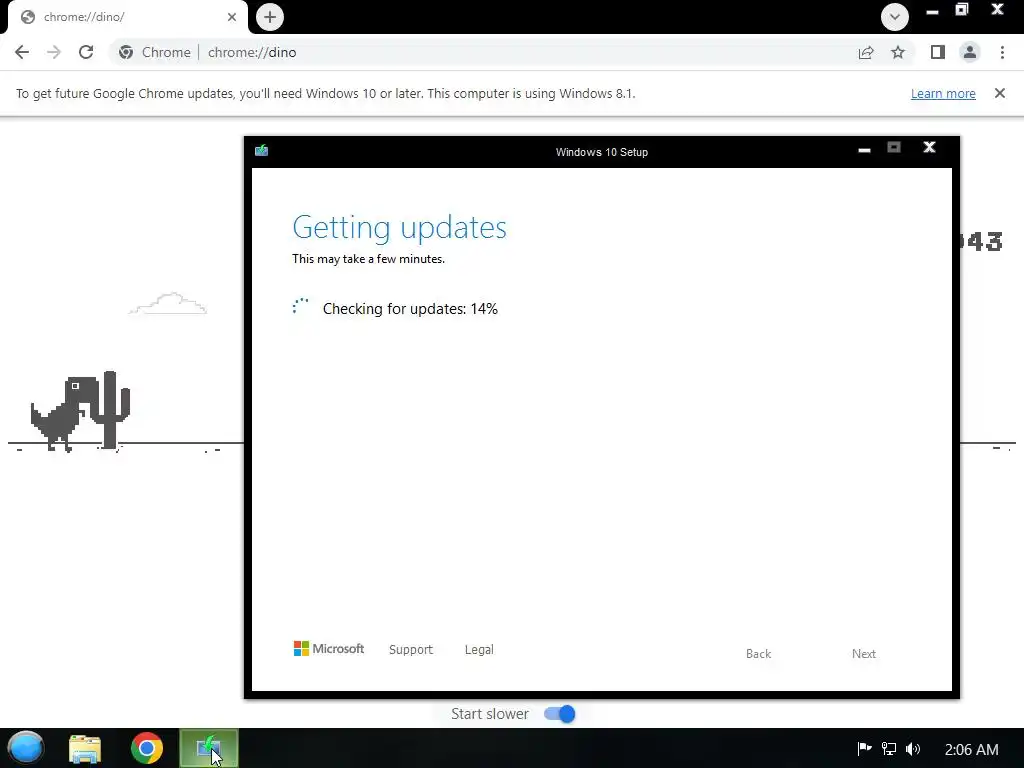Restore down the Chrome window
This screenshot has height=768, width=1024.
click(x=962, y=10)
